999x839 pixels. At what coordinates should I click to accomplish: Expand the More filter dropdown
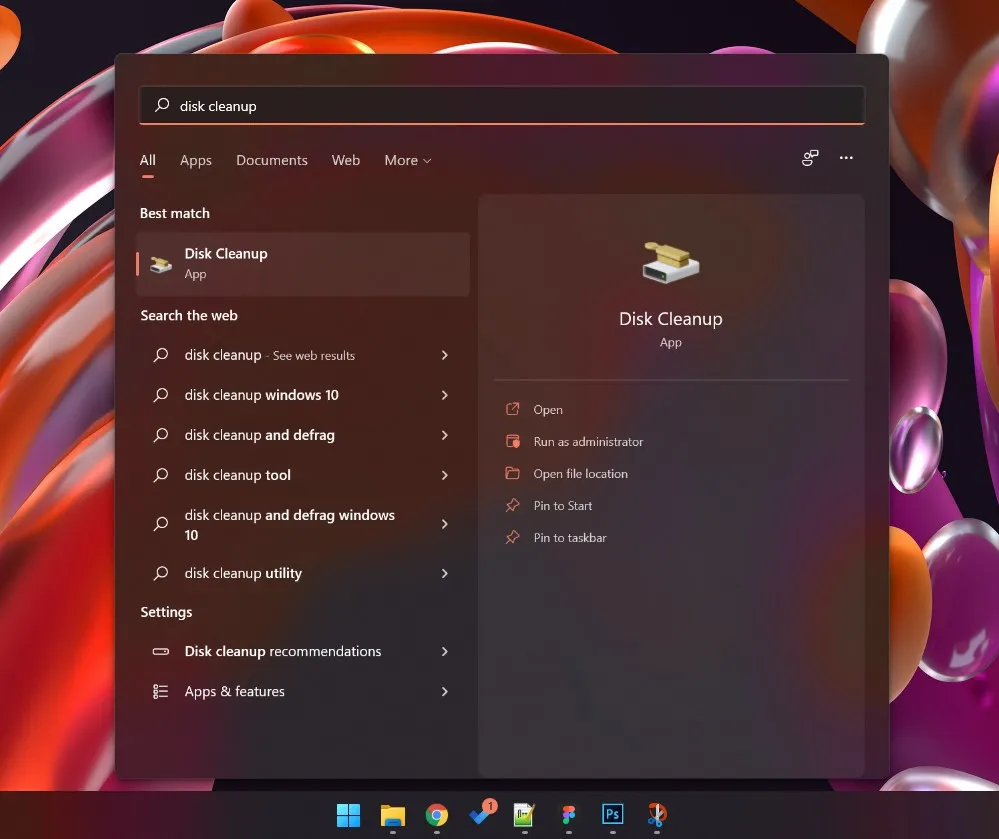[407, 160]
